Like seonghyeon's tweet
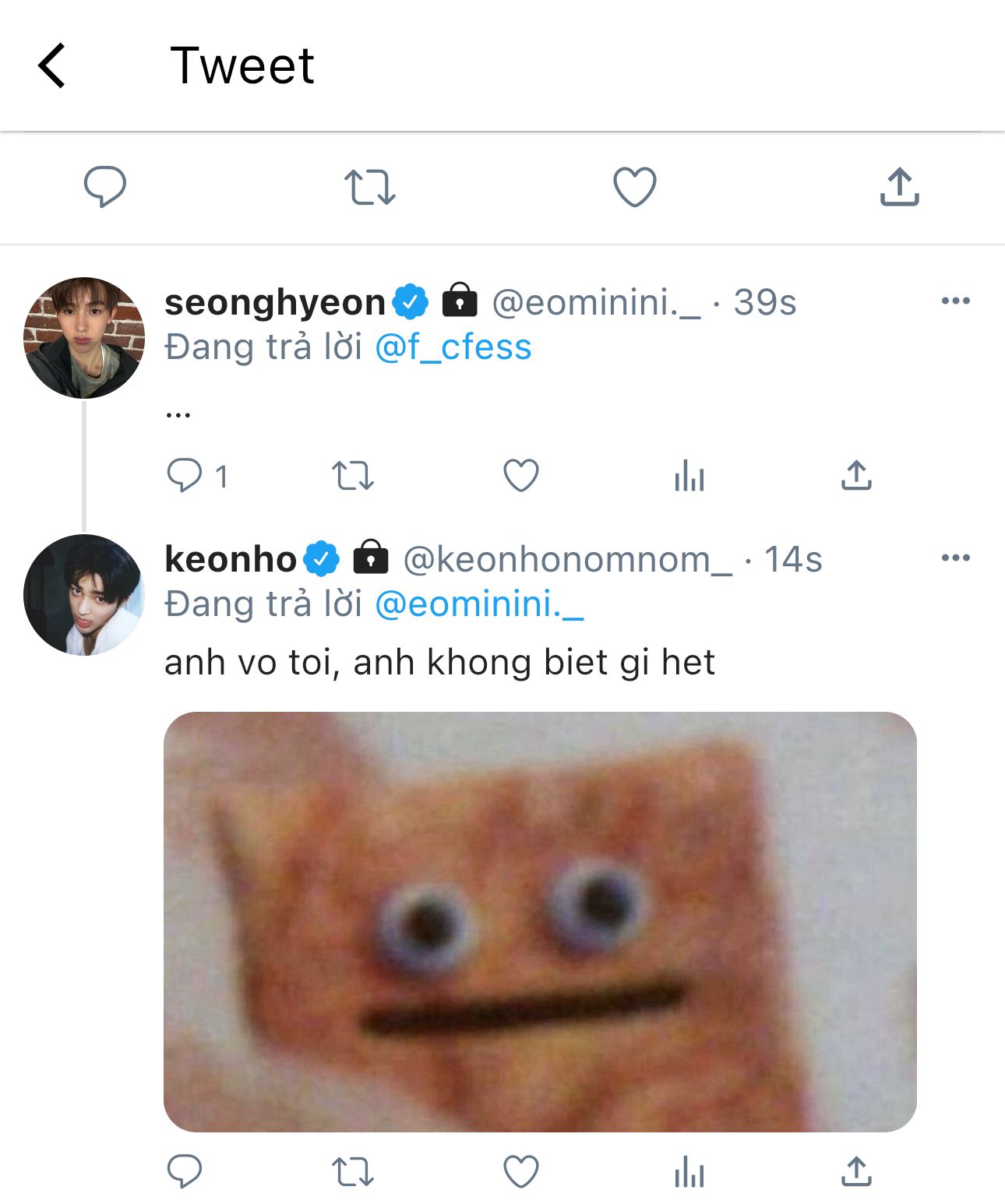The width and height of the screenshot is (1005, 1204). 521,475
